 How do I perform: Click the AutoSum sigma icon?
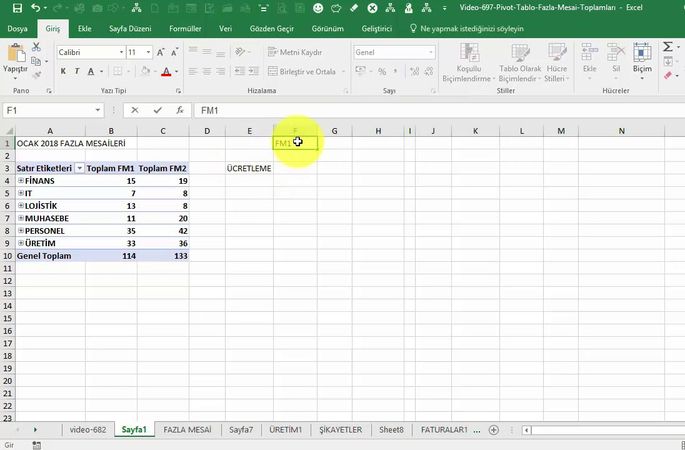[668, 46]
